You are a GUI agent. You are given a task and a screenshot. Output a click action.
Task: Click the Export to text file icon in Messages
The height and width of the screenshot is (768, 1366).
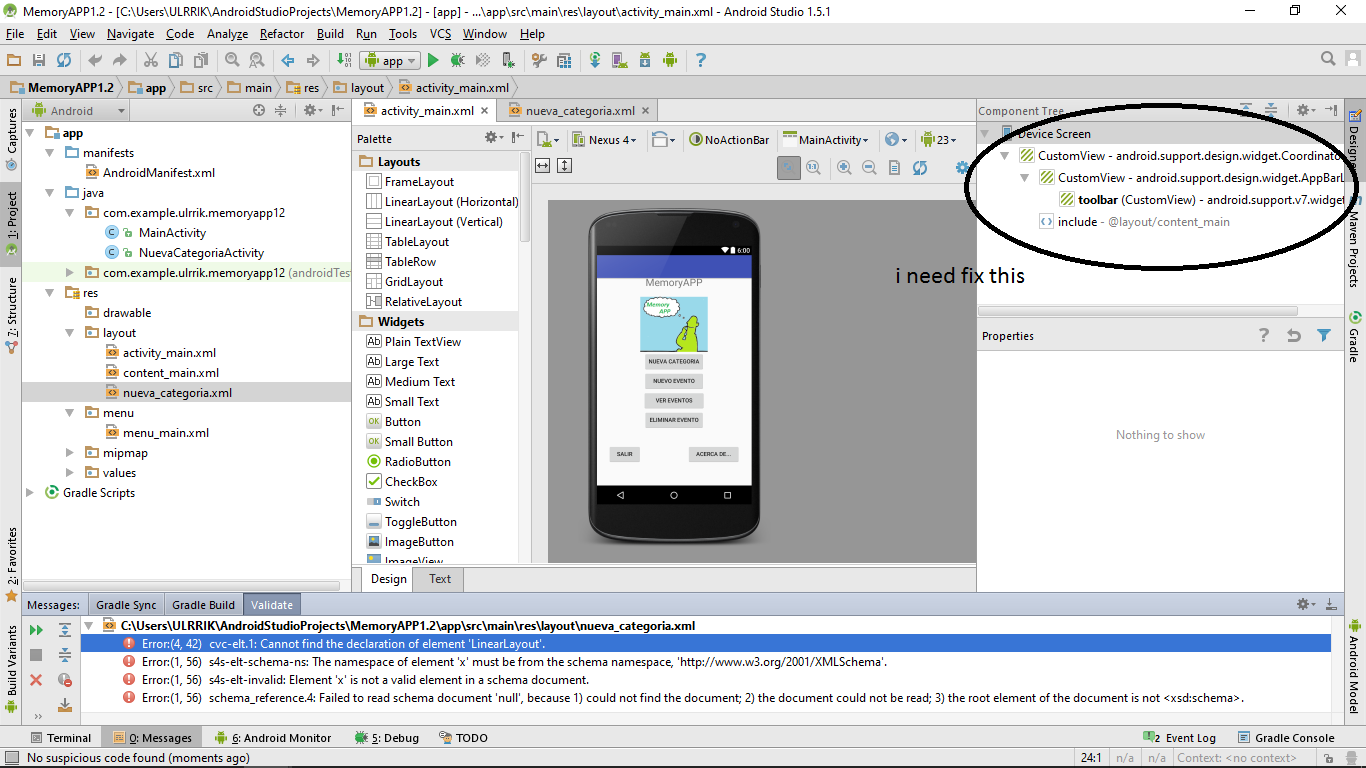(65, 705)
